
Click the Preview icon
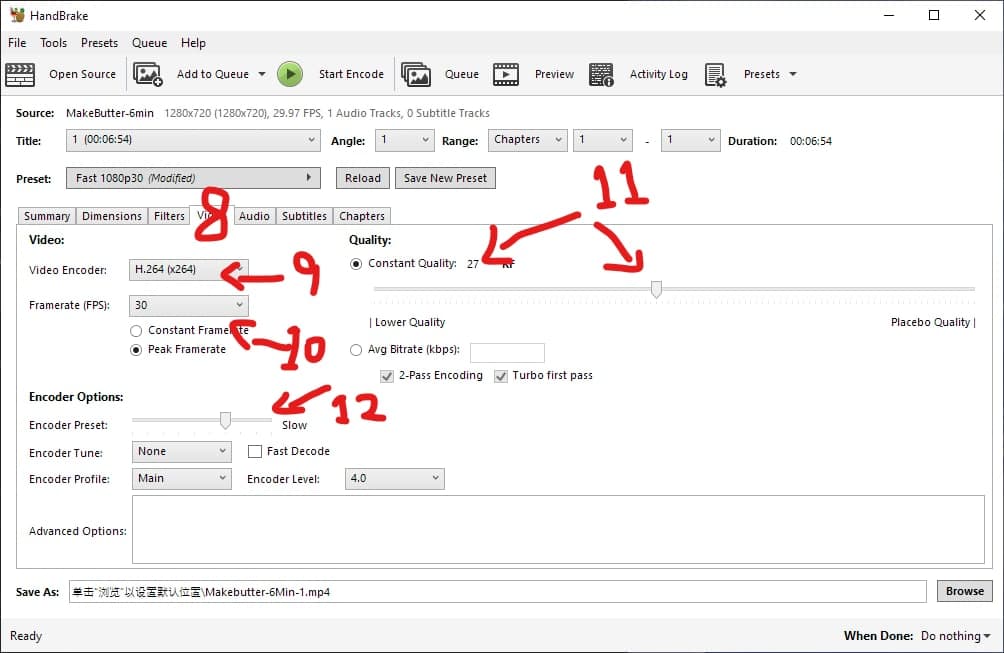click(x=507, y=74)
